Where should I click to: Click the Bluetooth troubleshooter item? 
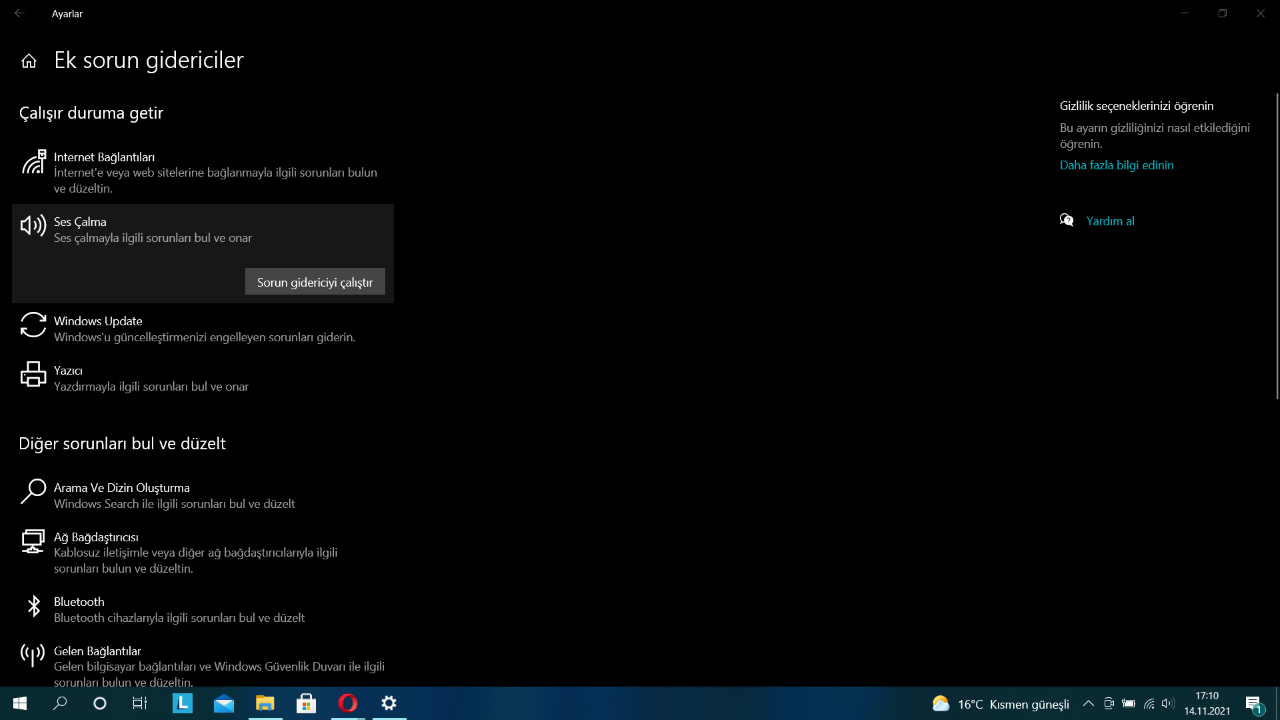[79, 602]
